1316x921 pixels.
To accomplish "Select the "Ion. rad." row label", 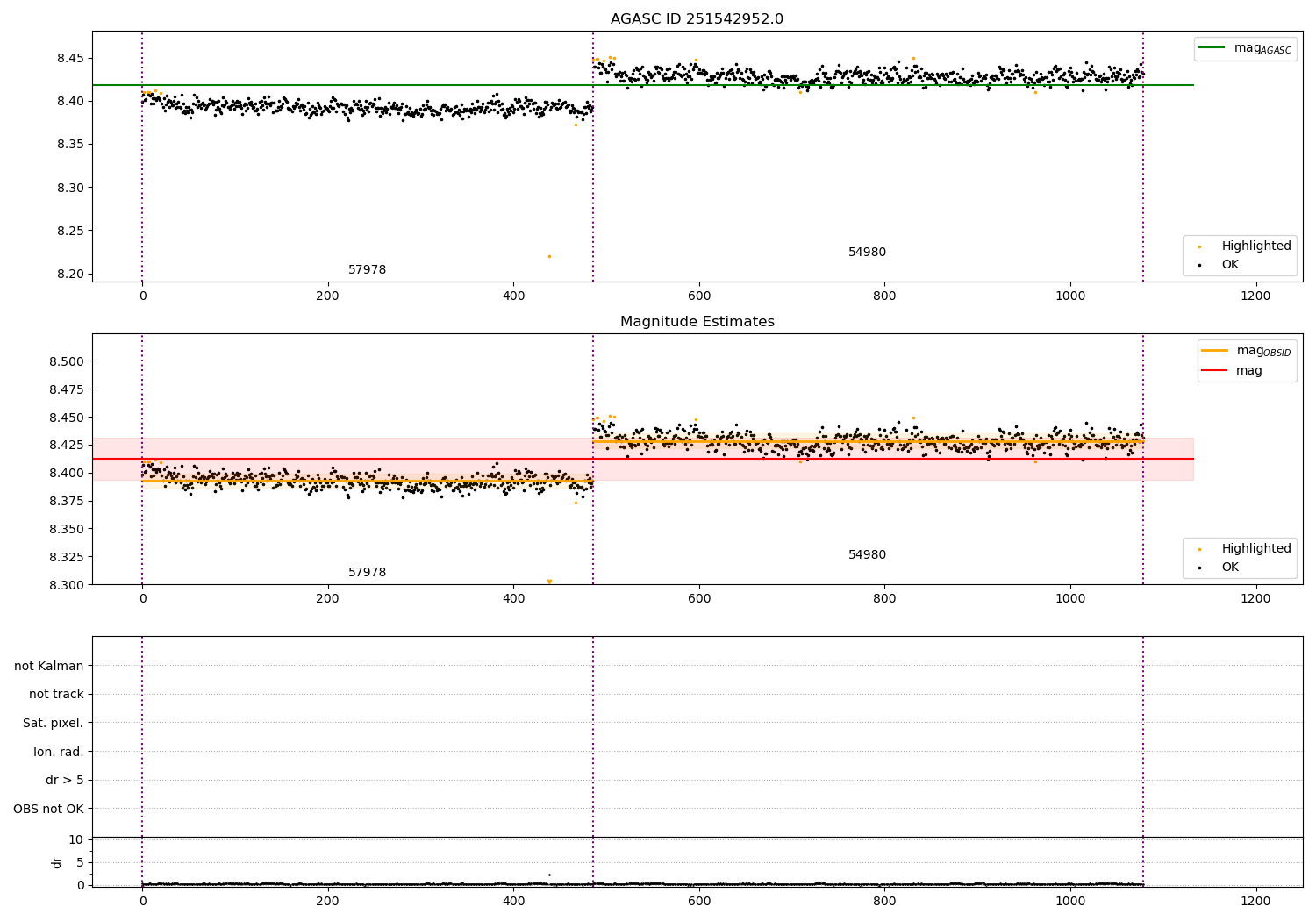I will (x=59, y=752).
